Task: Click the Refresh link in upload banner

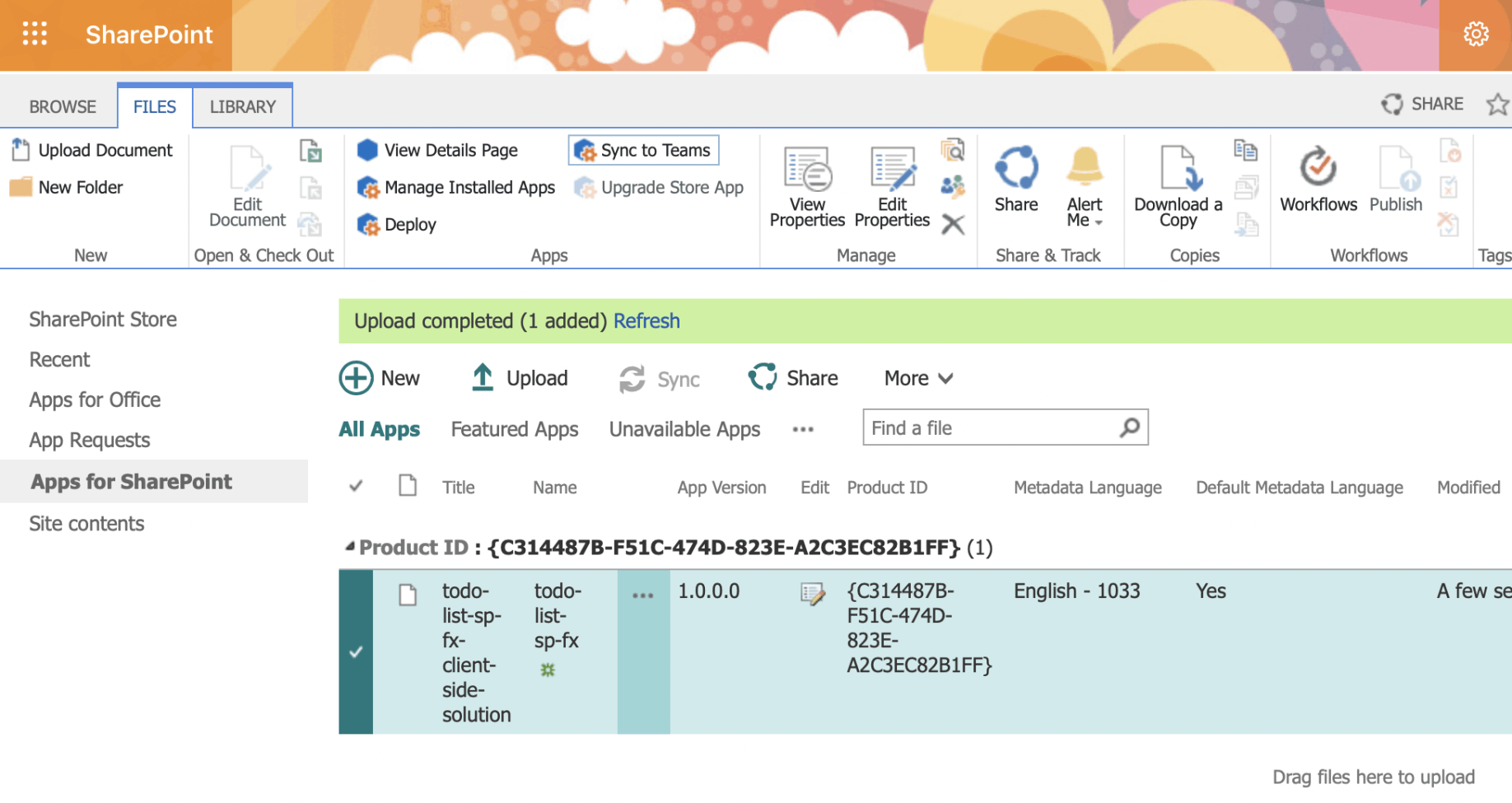Action: click(x=646, y=321)
